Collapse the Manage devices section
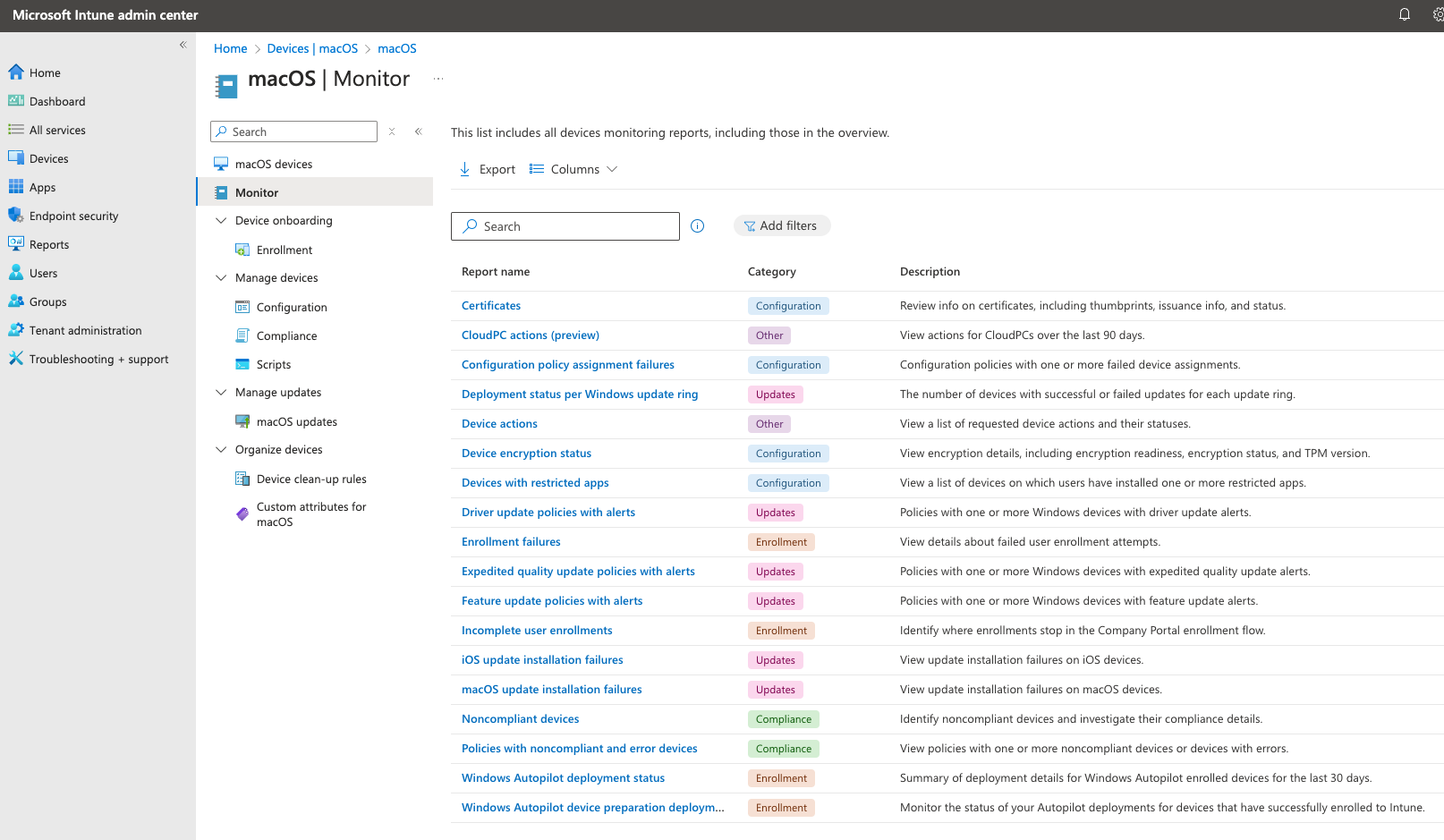 (221, 278)
